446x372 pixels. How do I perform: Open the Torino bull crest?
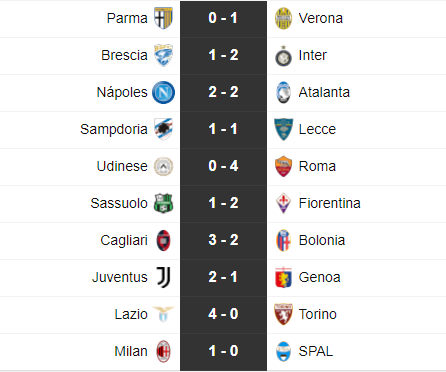(x=283, y=314)
